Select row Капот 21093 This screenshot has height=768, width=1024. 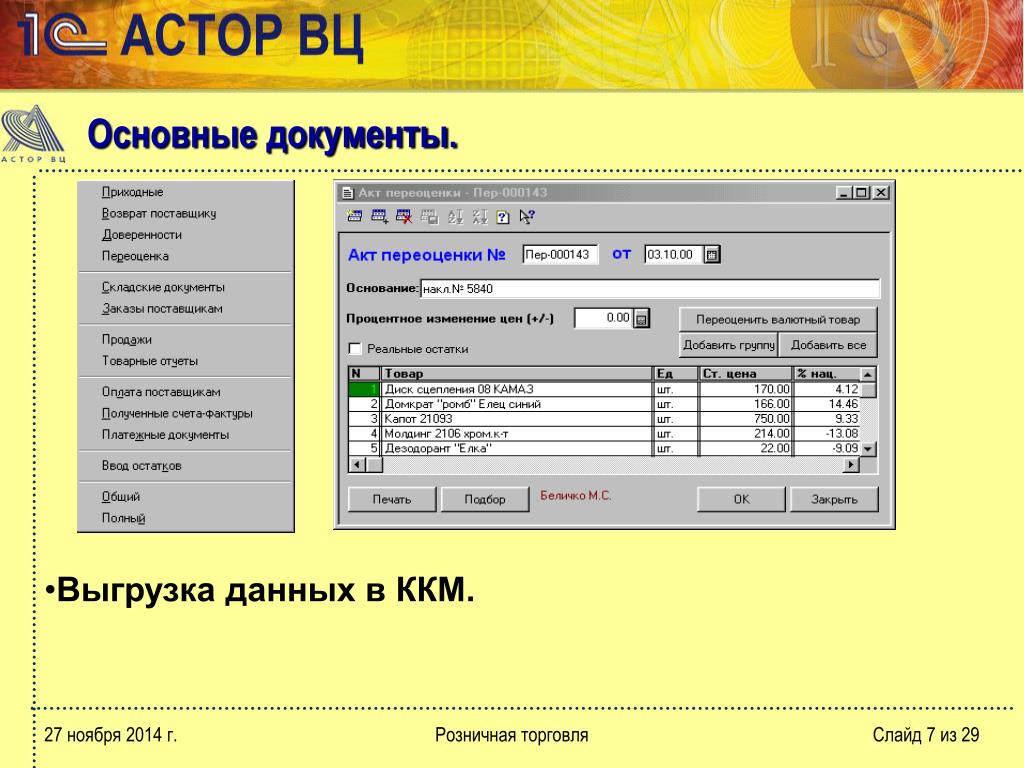click(604, 419)
